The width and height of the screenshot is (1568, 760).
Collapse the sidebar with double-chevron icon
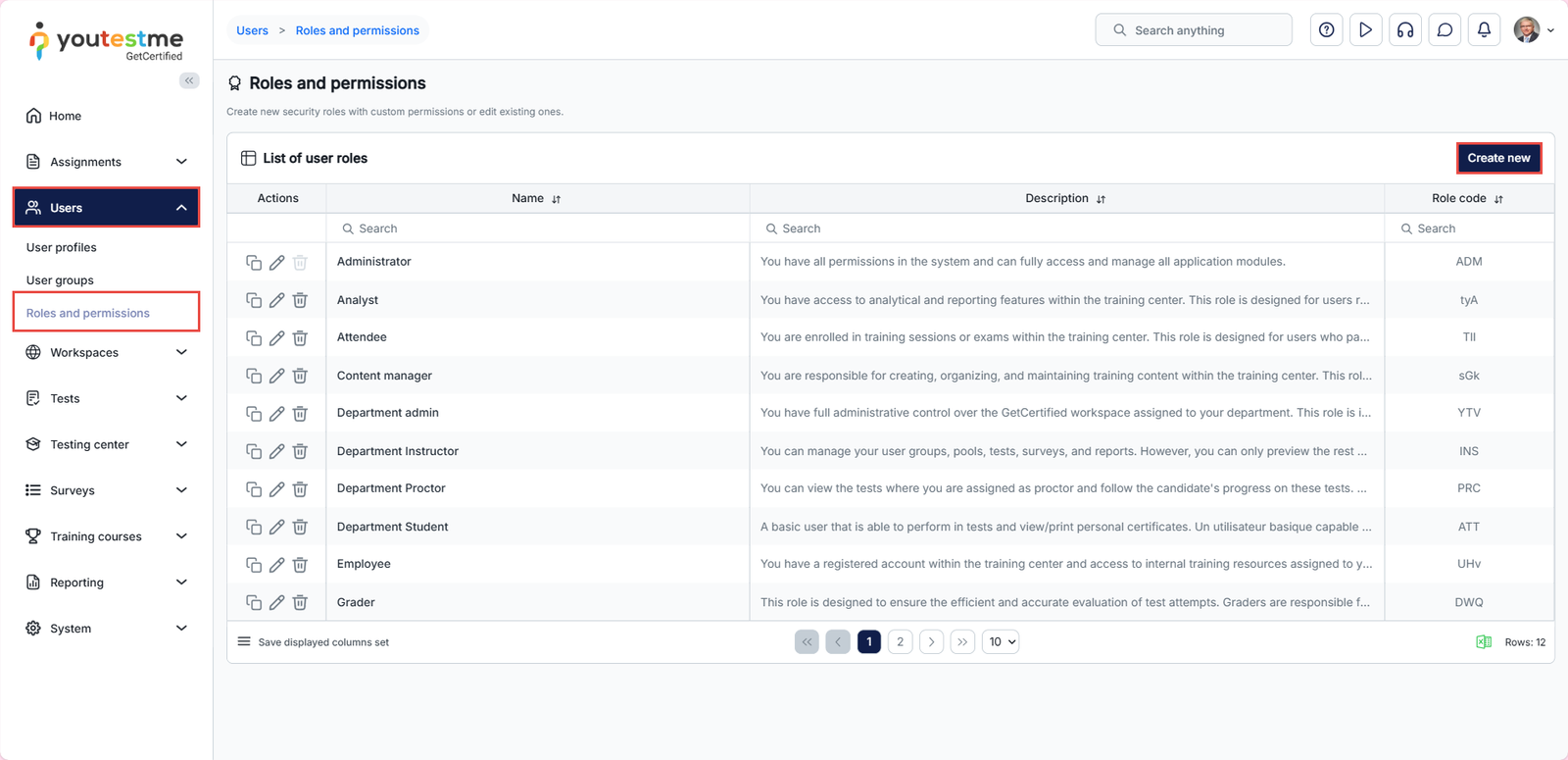click(189, 80)
